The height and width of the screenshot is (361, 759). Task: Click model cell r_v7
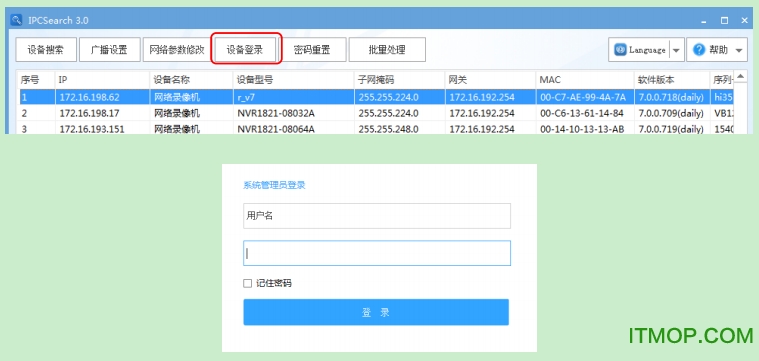pos(246,97)
